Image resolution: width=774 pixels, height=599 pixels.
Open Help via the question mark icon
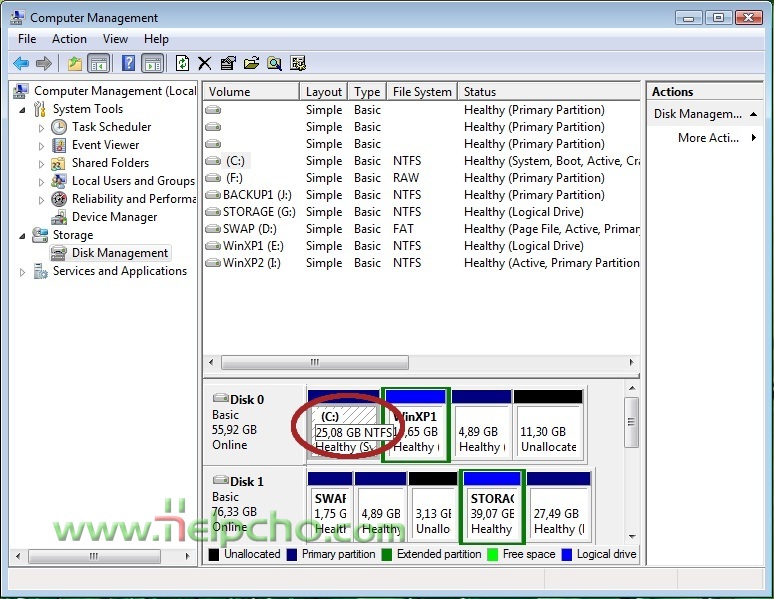128,63
